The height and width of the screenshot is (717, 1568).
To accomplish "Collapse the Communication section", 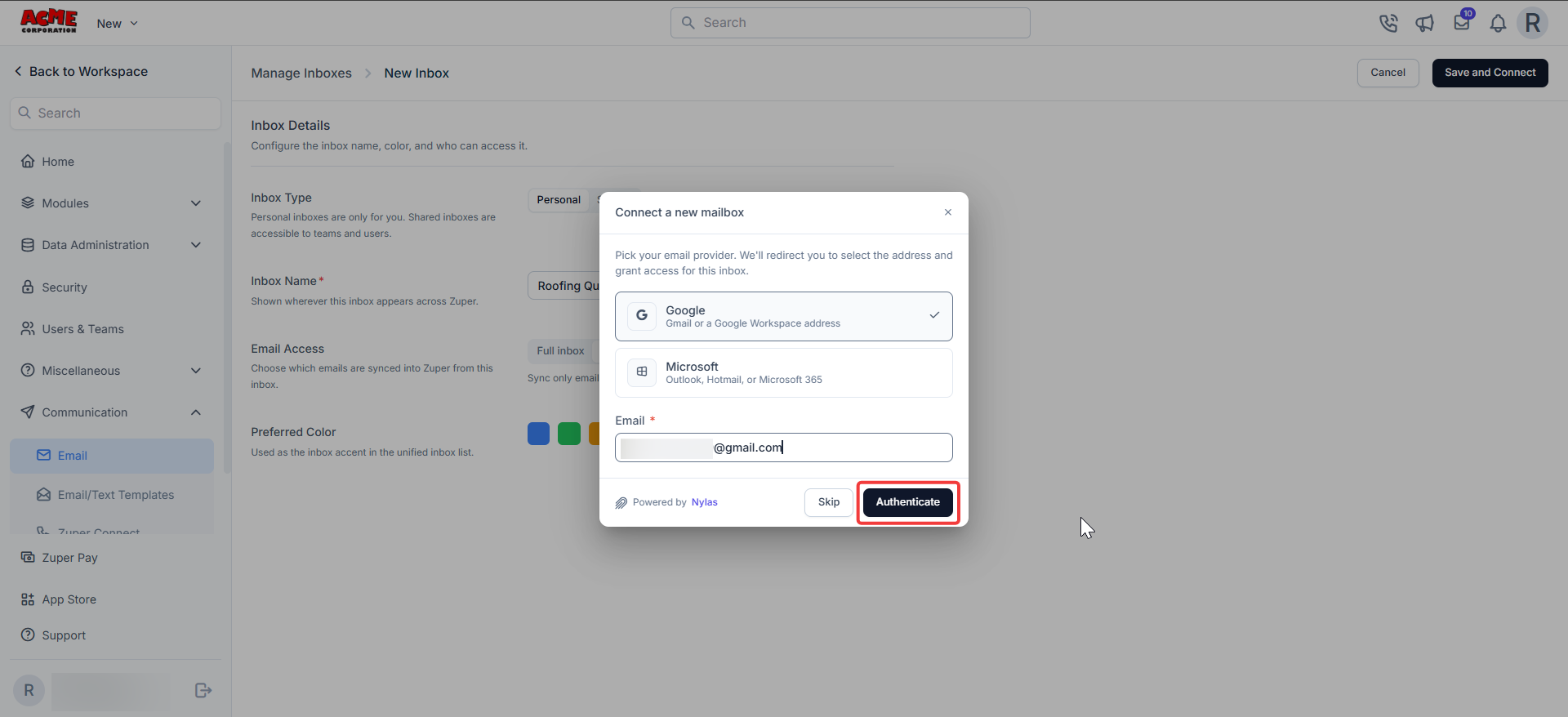I will [x=112, y=412].
